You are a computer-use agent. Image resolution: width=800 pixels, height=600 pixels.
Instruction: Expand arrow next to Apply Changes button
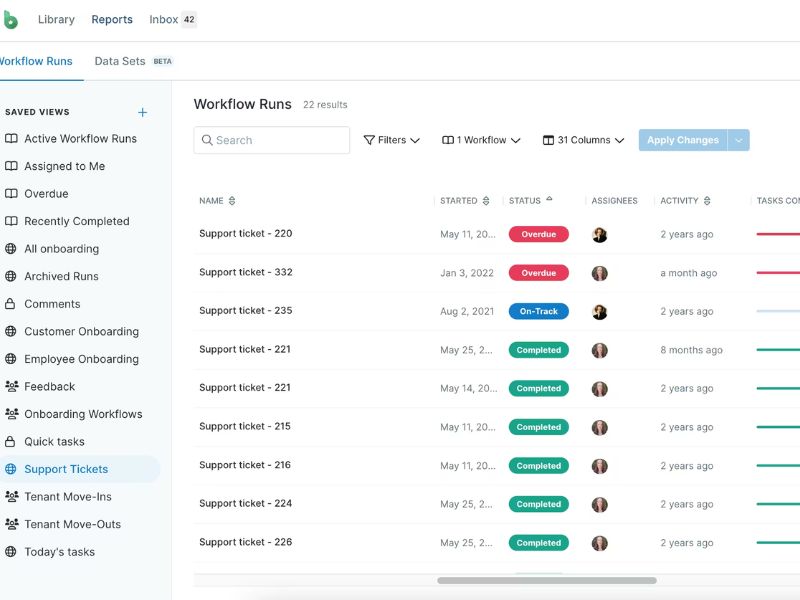(739, 140)
